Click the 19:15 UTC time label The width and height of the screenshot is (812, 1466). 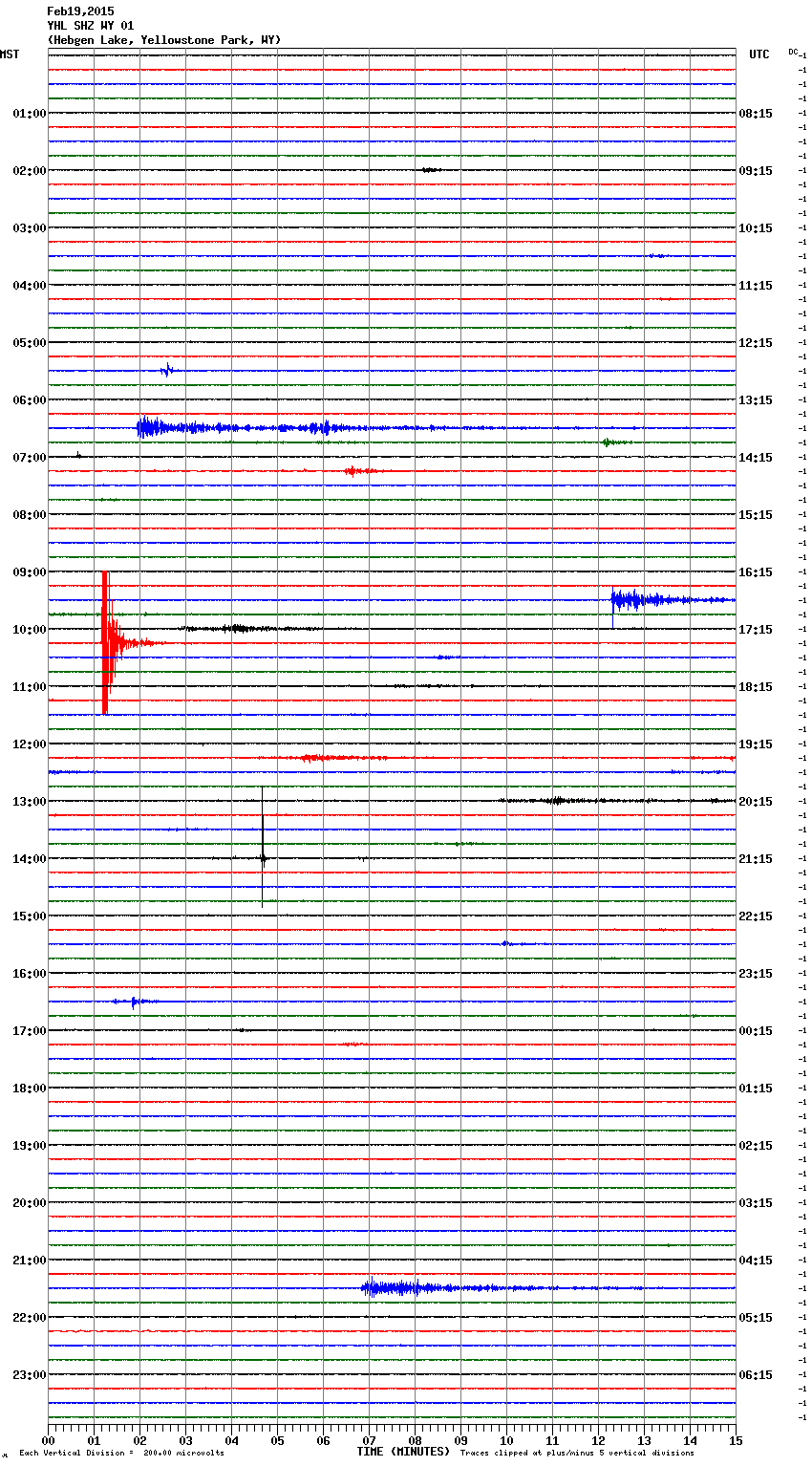756,744
